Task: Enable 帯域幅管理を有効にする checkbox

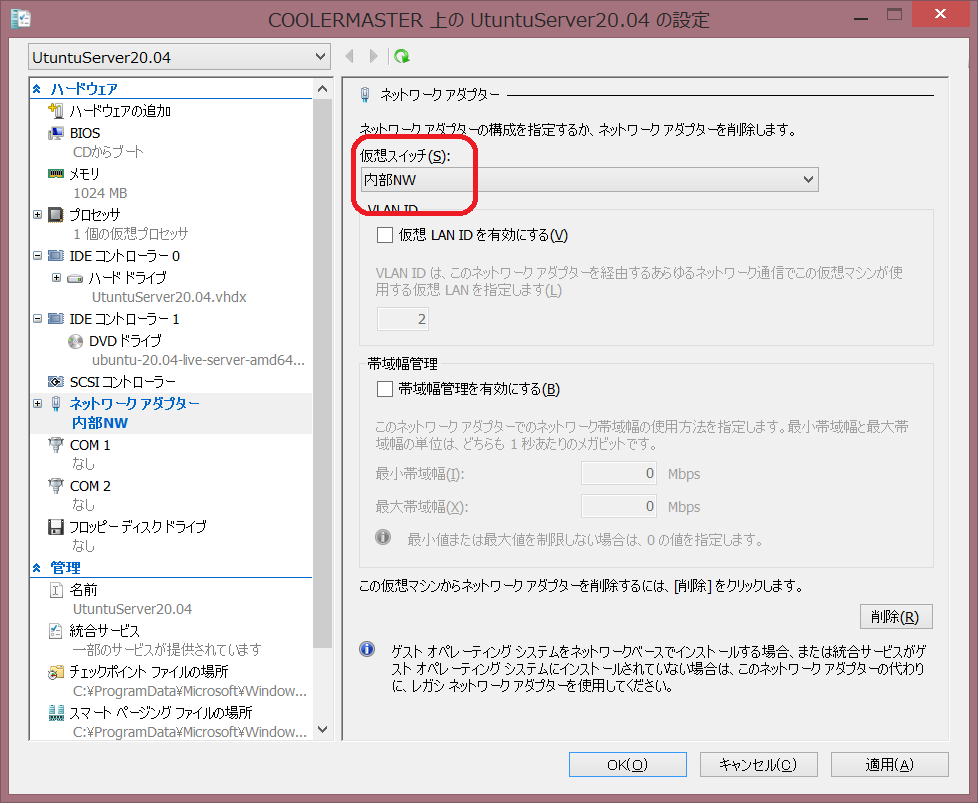Action: coord(385,389)
